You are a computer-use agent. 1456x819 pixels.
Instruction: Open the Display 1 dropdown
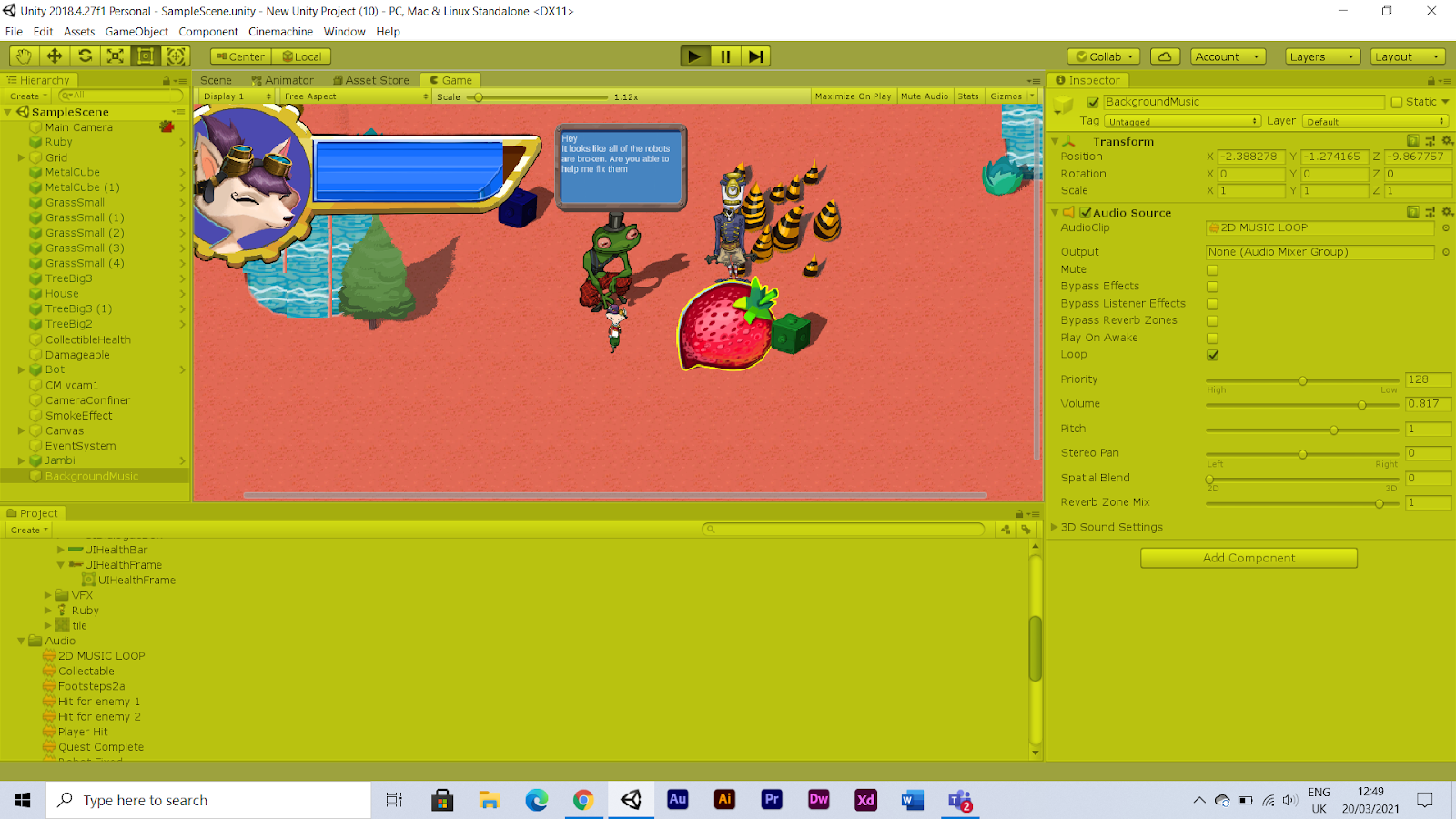(237, 96)
